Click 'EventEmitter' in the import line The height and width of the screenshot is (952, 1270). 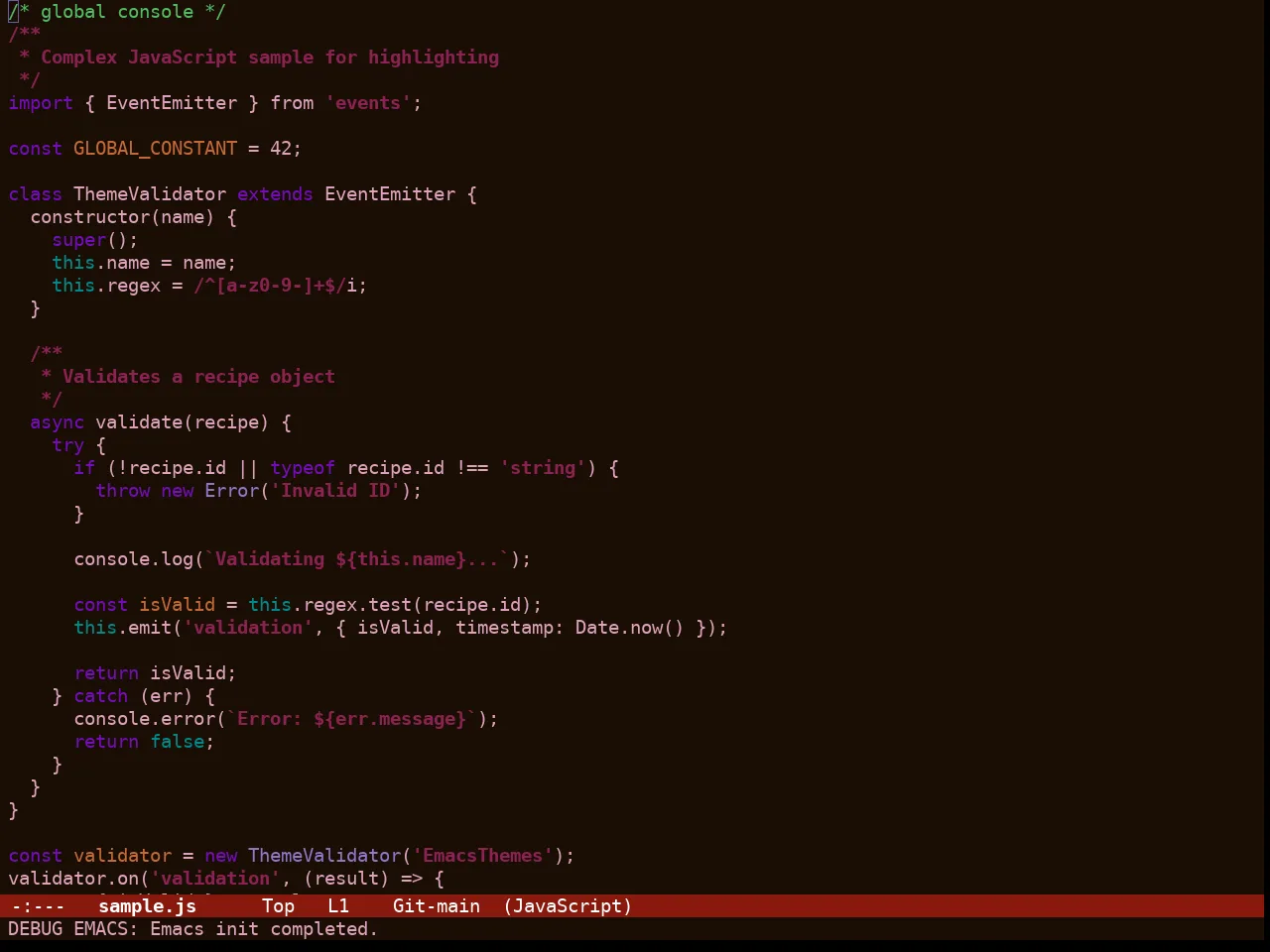tap(172, 103)
